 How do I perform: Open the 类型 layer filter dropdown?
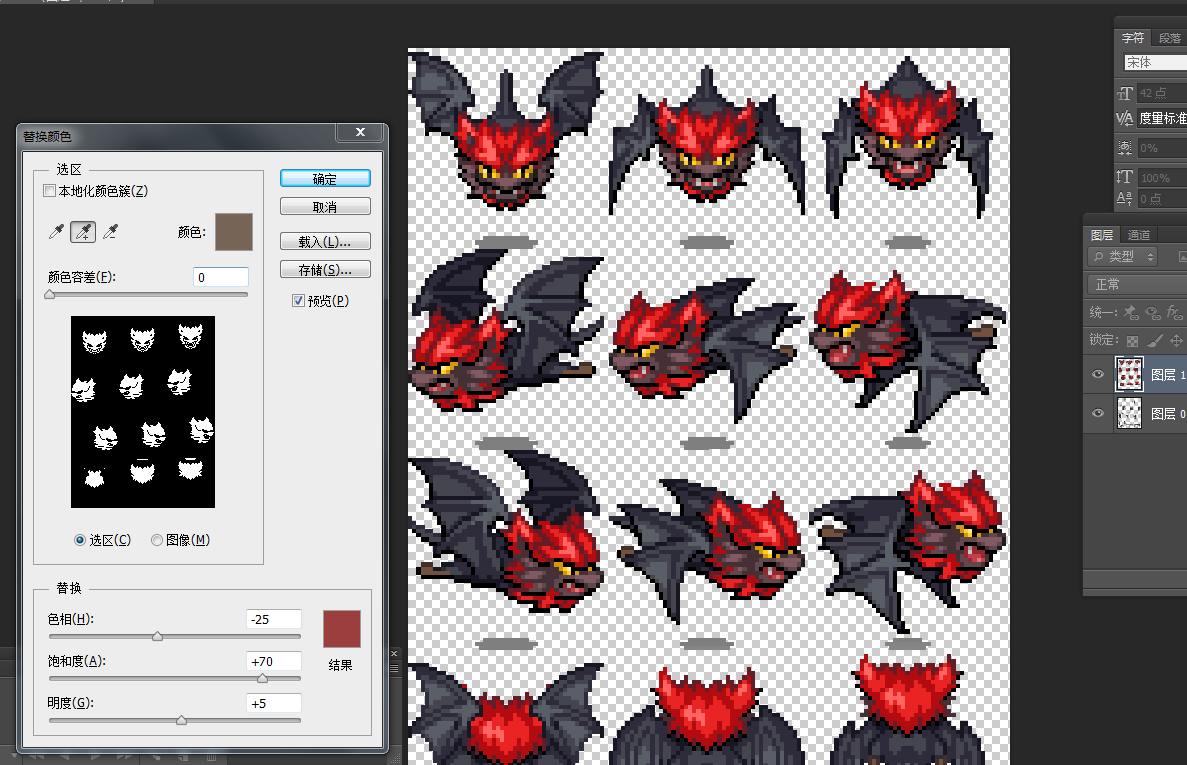point(1123,257)
